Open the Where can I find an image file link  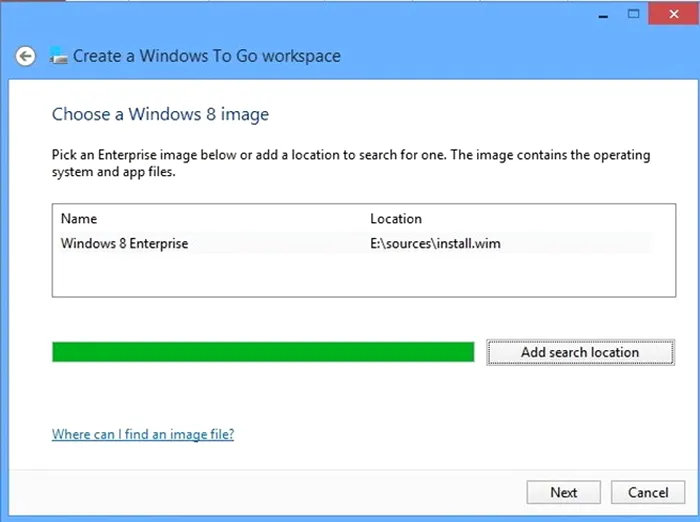[143, 434]
